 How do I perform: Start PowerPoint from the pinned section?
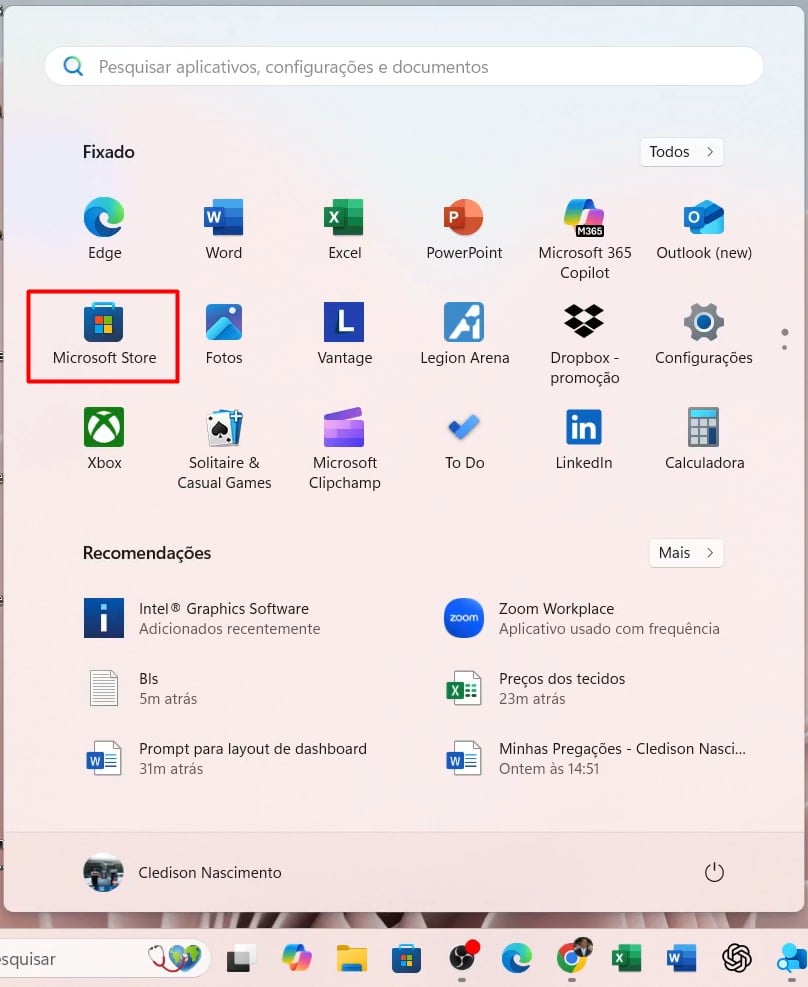[464, 229]
